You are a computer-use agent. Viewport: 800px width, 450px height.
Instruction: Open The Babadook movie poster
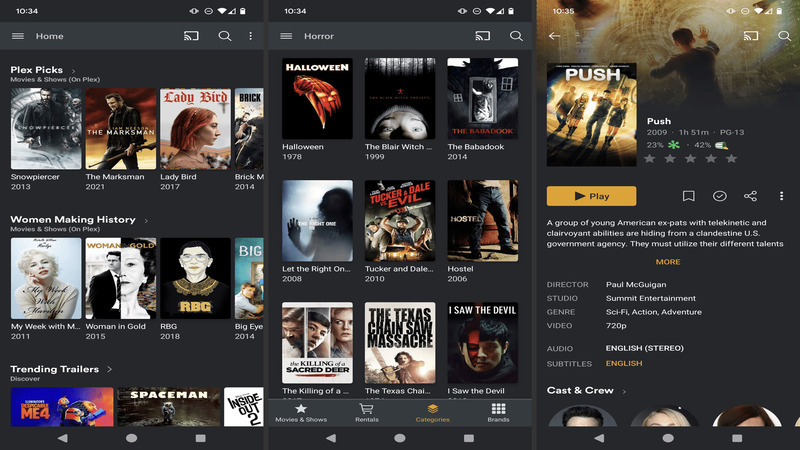click(482, 98)
